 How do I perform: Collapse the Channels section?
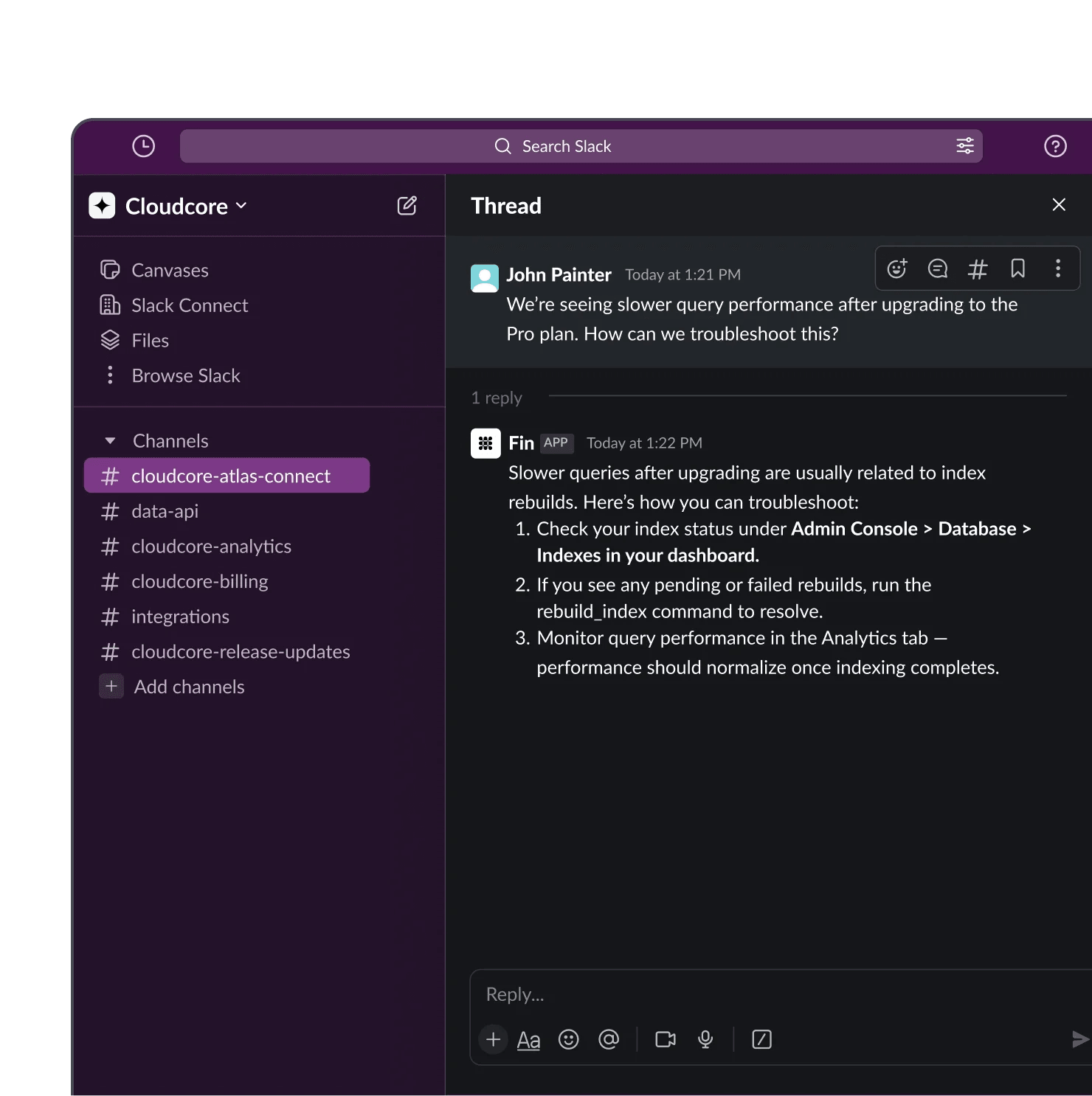click(110, 441)
